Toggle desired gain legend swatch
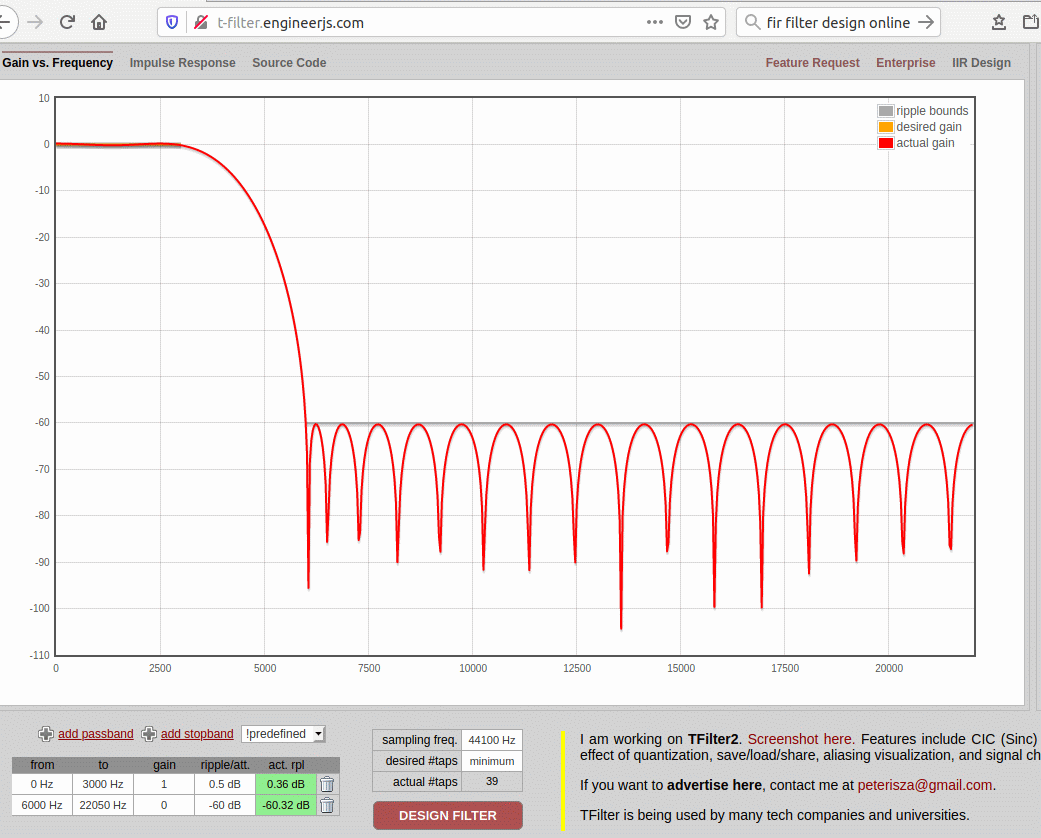 (x=886, y=127)
